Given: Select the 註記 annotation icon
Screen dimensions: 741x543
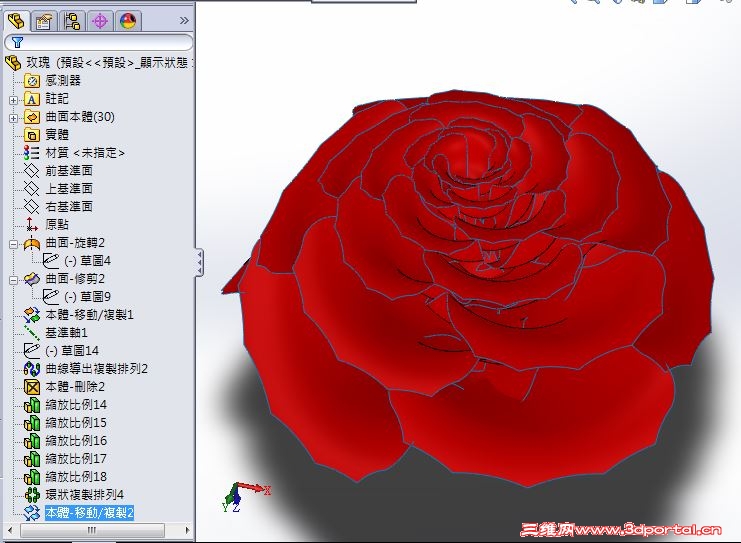Looking at the screenshot, I should 32,99.
